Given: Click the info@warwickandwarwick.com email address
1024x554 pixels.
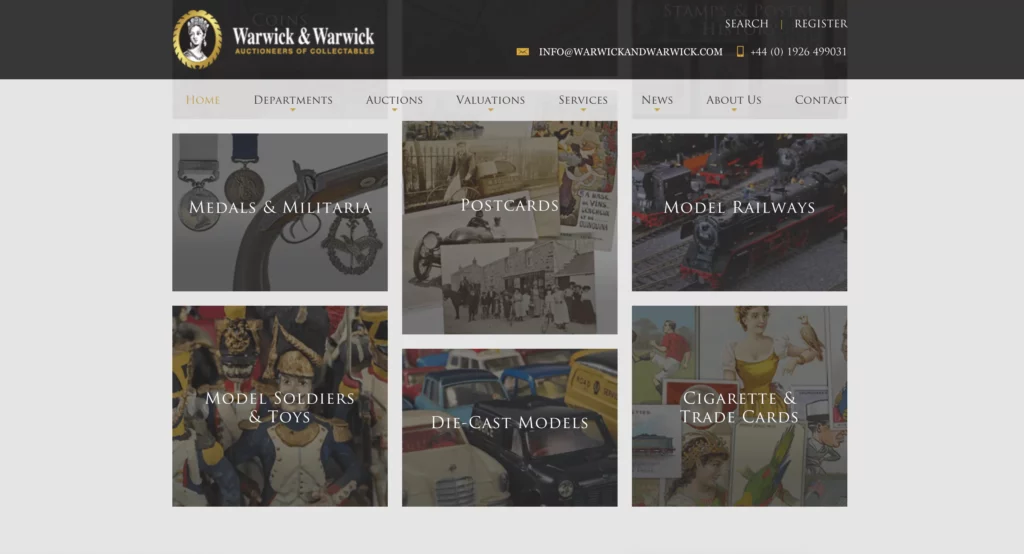Looking at the screenshot, I should 631,52.
